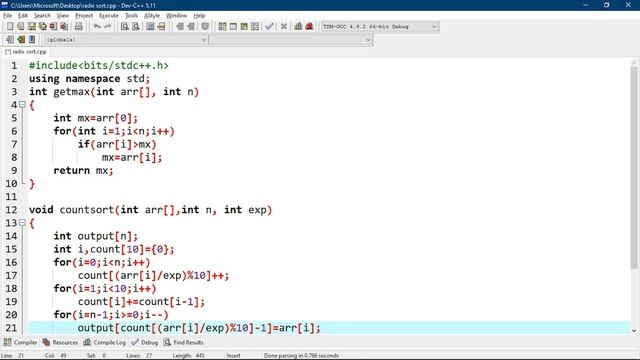Open the Edit menu
This screenshot has width=640, height=360.
[23, 16]
